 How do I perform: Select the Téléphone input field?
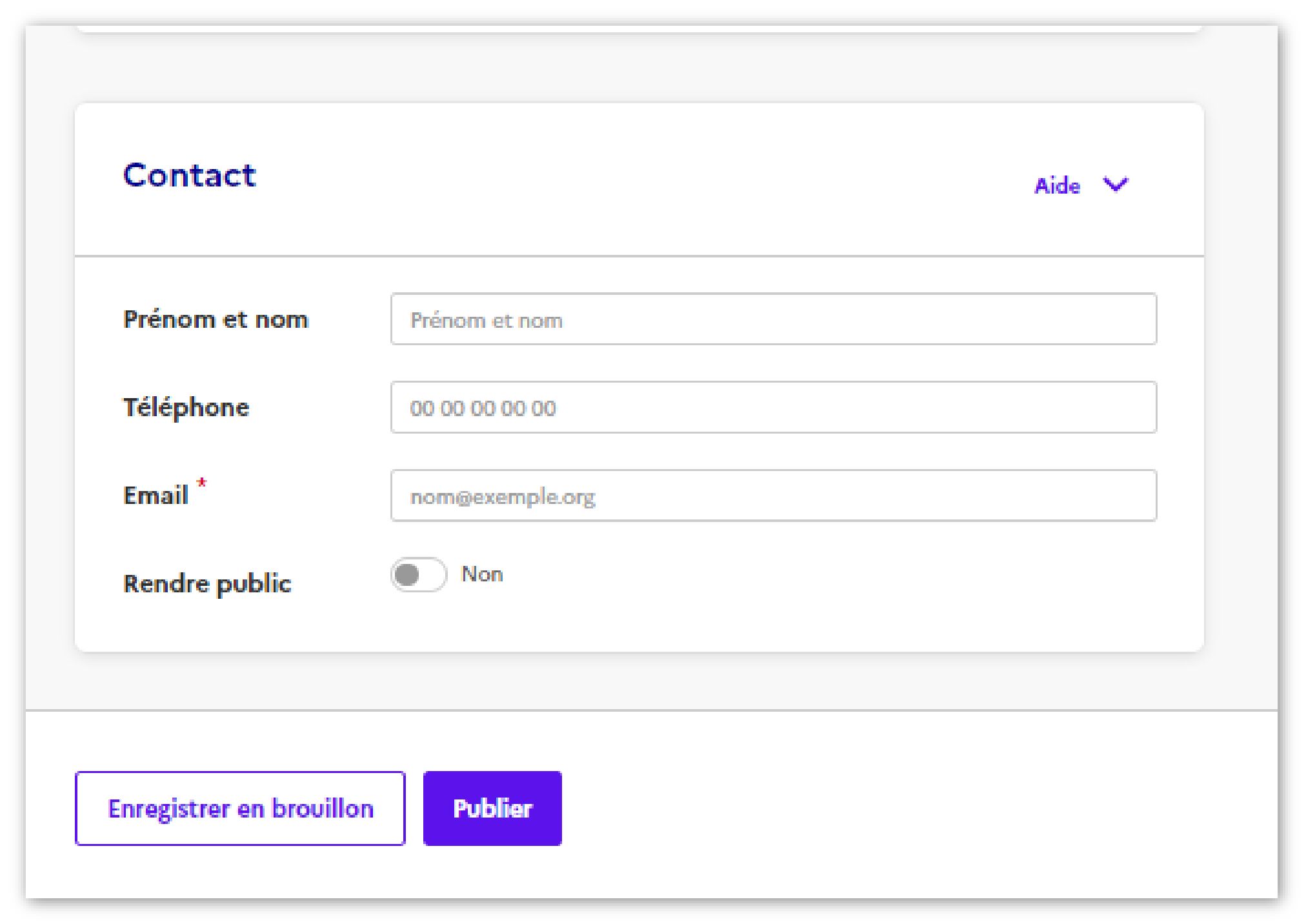773,407
